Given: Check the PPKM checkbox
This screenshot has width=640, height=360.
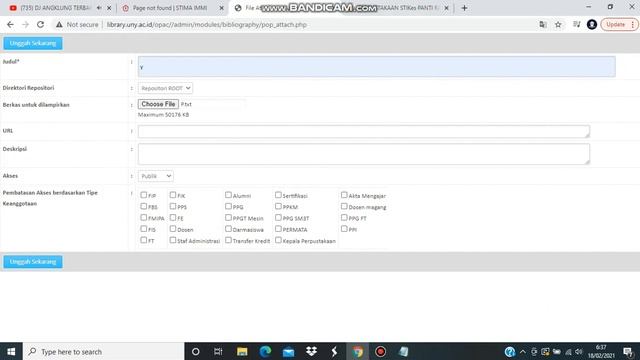Looking at the screenshot, I should click(x=278, y=207).
